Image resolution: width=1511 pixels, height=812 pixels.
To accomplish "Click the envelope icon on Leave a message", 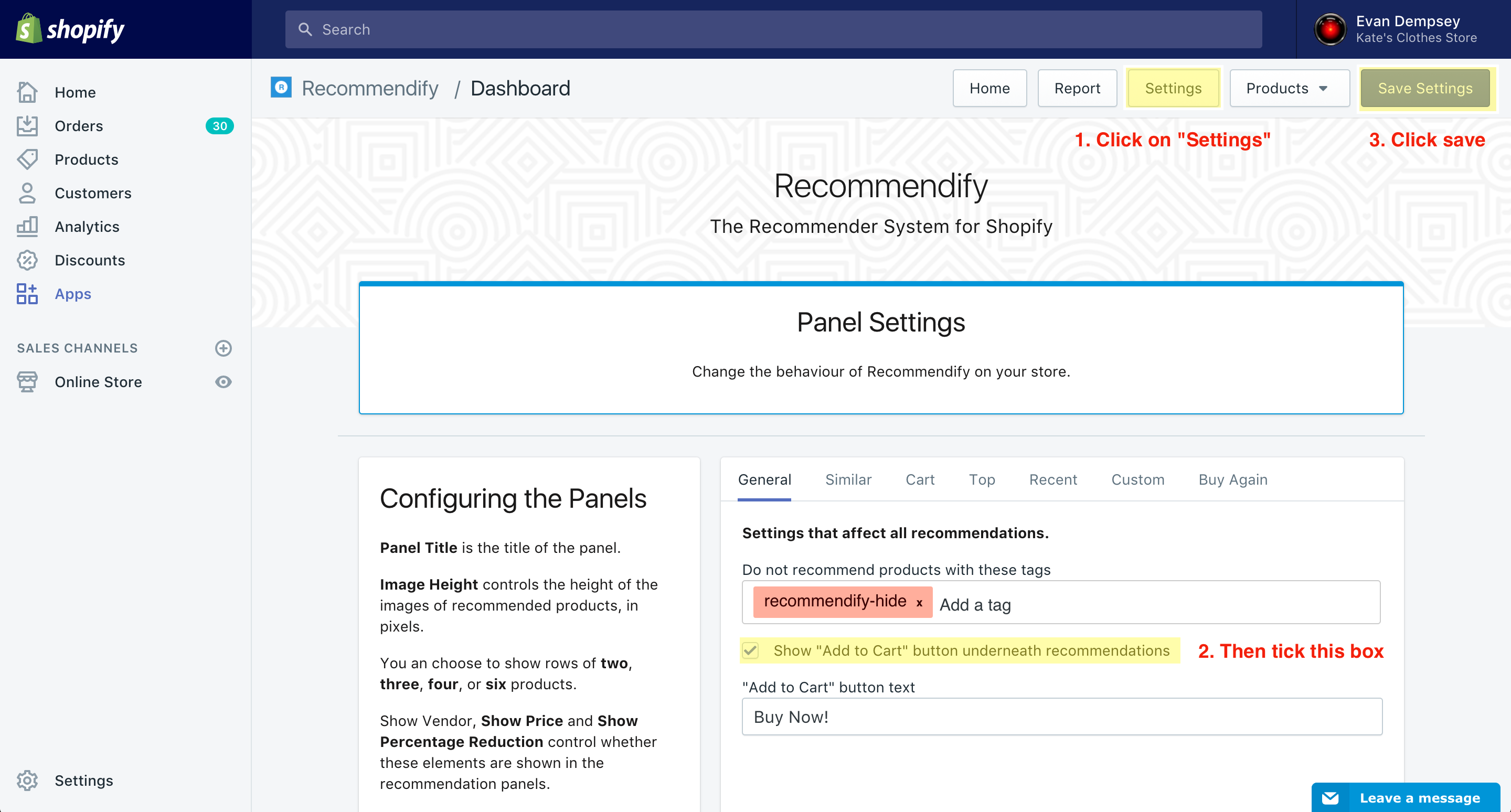I will click(x=1331, y=797).
